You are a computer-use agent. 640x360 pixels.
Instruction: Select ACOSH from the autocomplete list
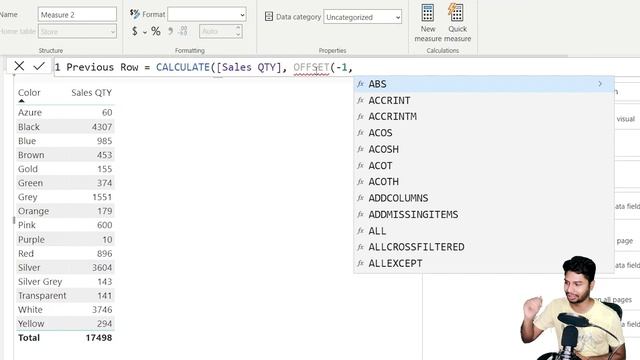point(484,149)
